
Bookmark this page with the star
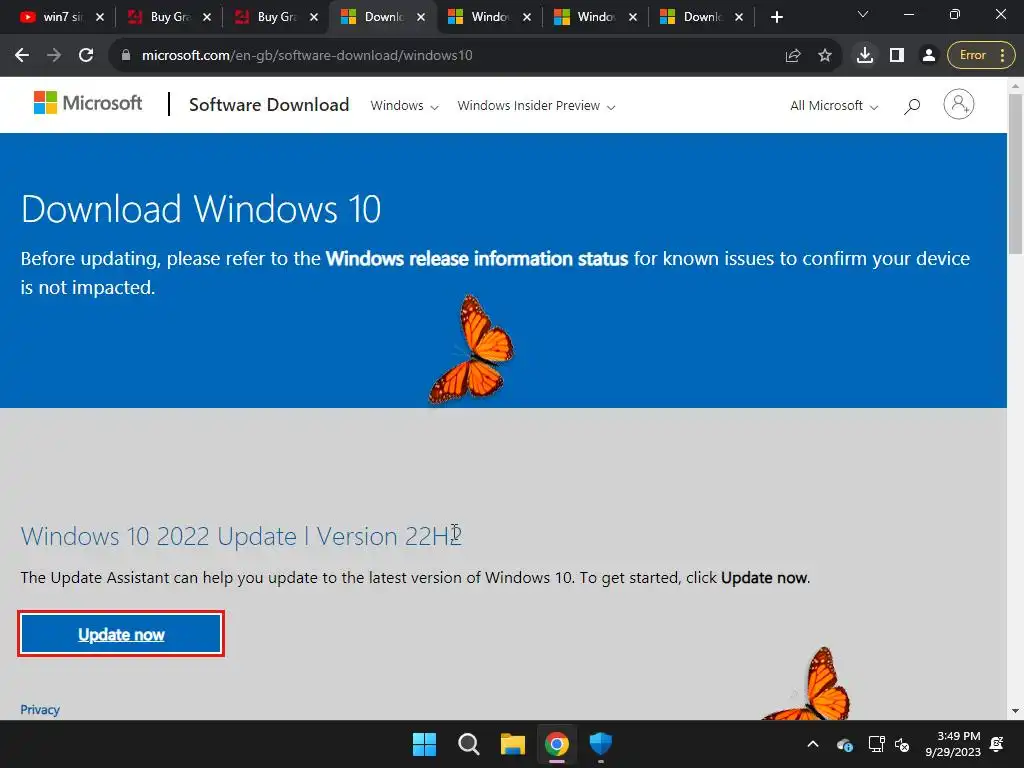point(825,56)
